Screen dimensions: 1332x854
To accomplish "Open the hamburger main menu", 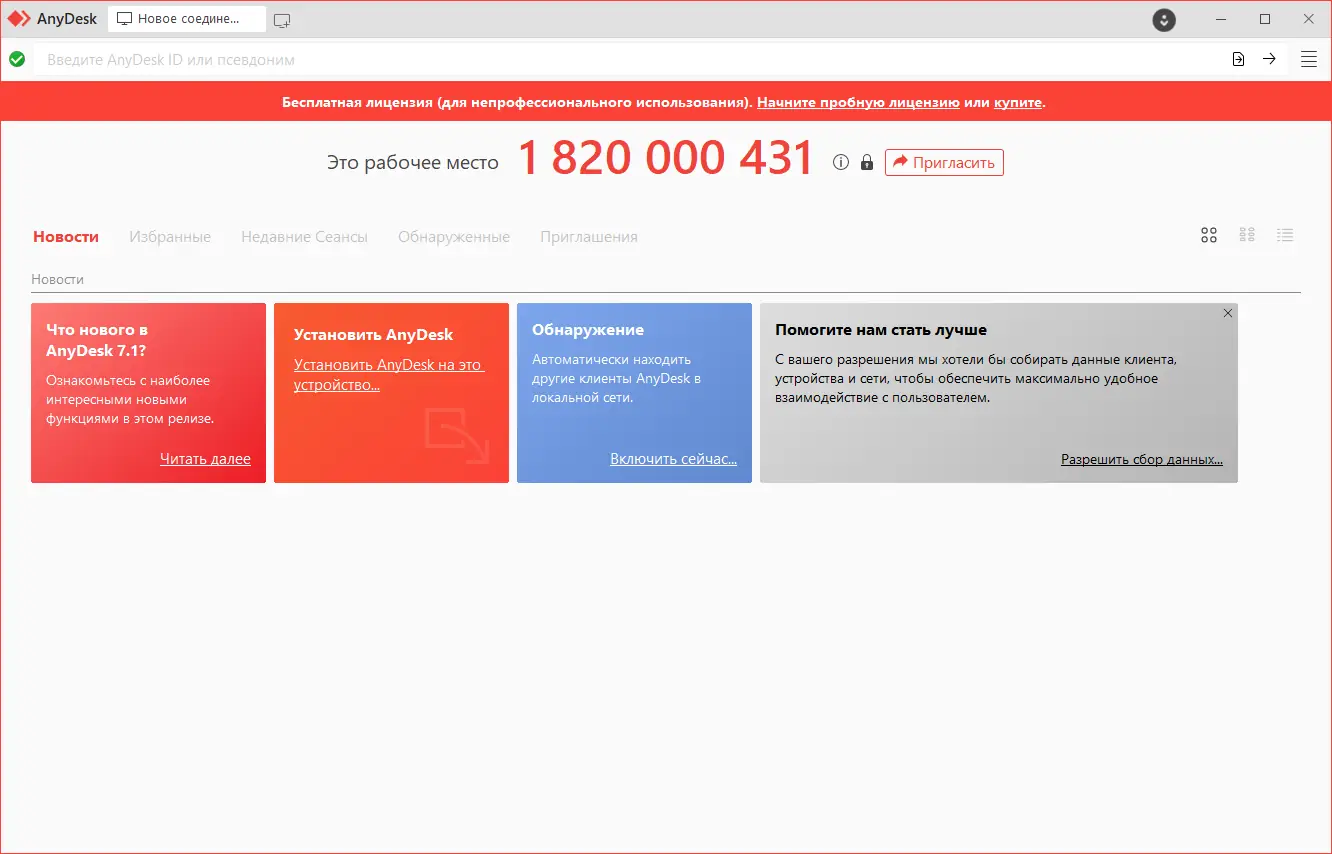I will (x=1308, y=59).
